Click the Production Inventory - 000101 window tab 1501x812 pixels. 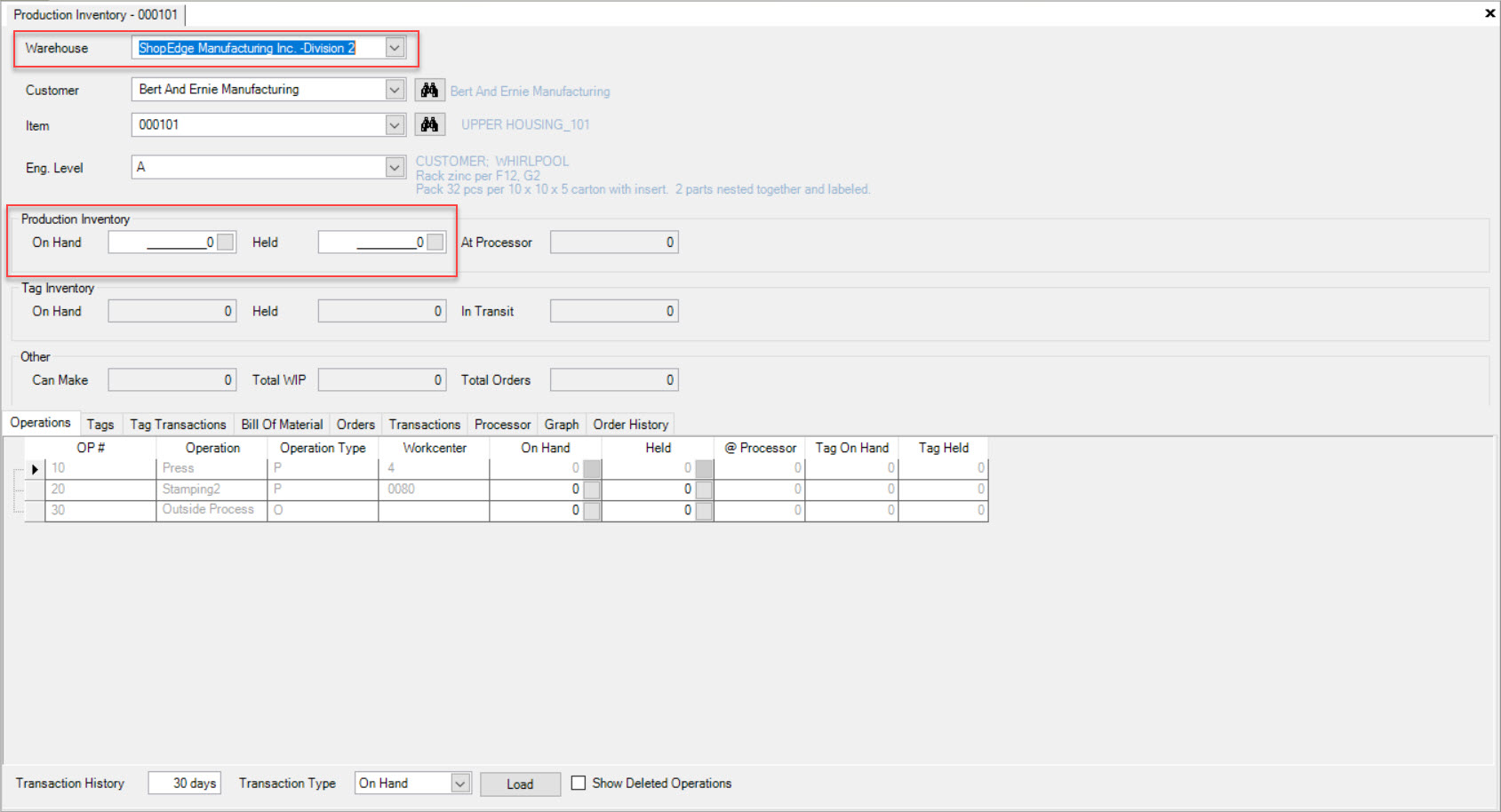point(95,14)
